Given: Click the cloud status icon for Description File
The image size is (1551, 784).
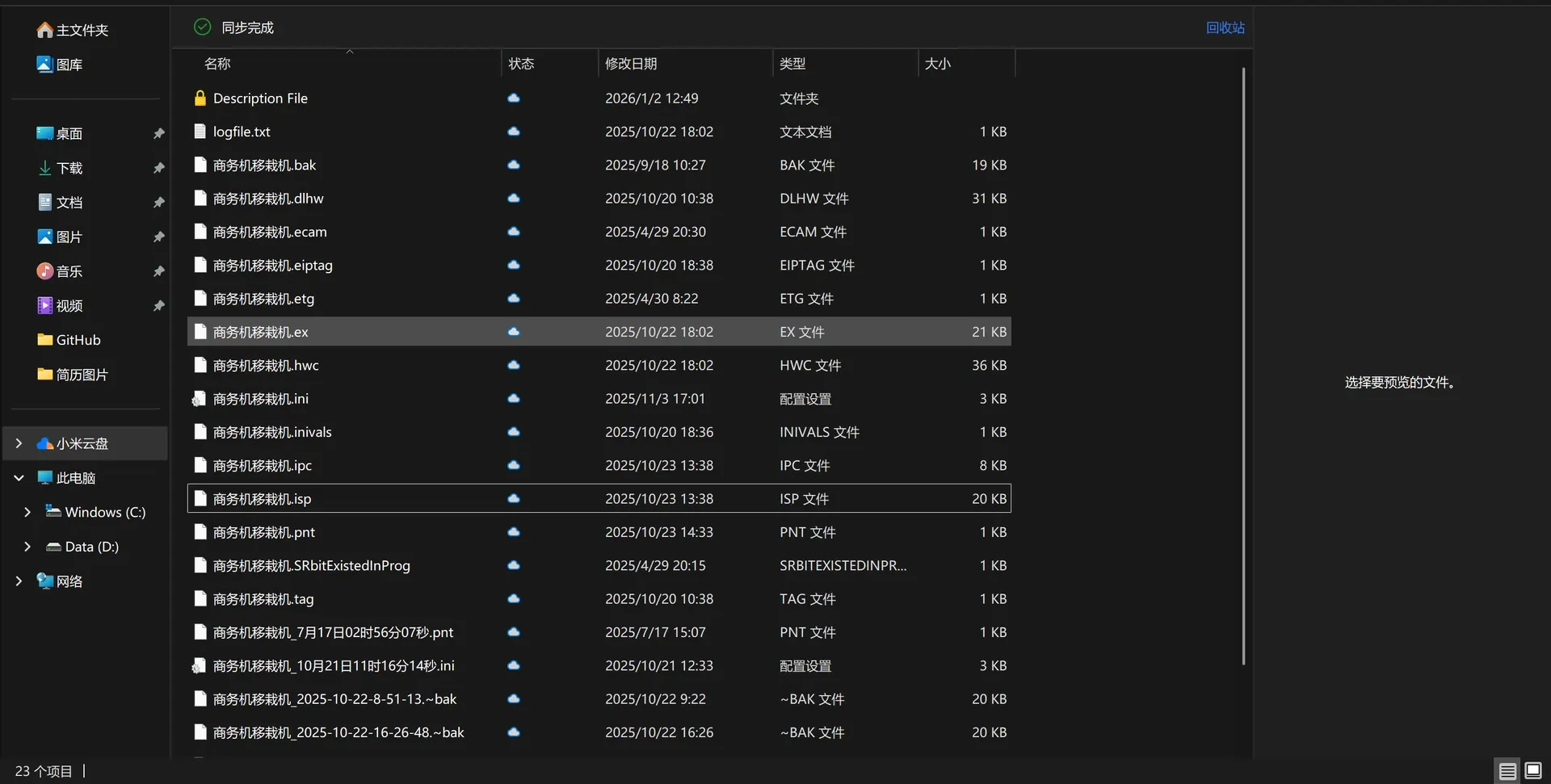Looking at the screenshot, I should tap(514, 98).
